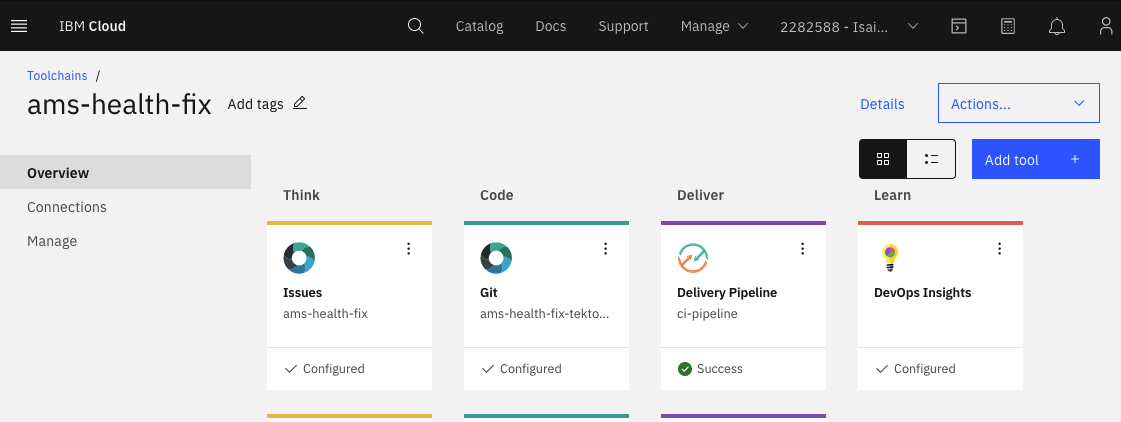Click the Deliver column heading
This screenshot has width=1121, height=422.
[x=701, y=195]
